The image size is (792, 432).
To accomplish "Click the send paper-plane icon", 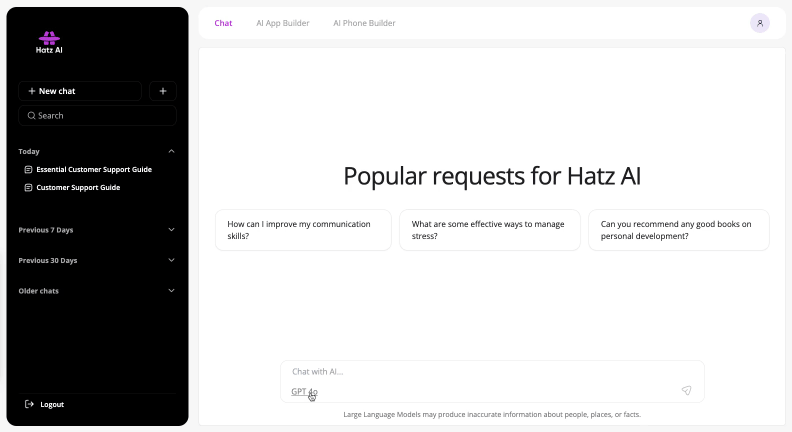I will click(686, 390).
